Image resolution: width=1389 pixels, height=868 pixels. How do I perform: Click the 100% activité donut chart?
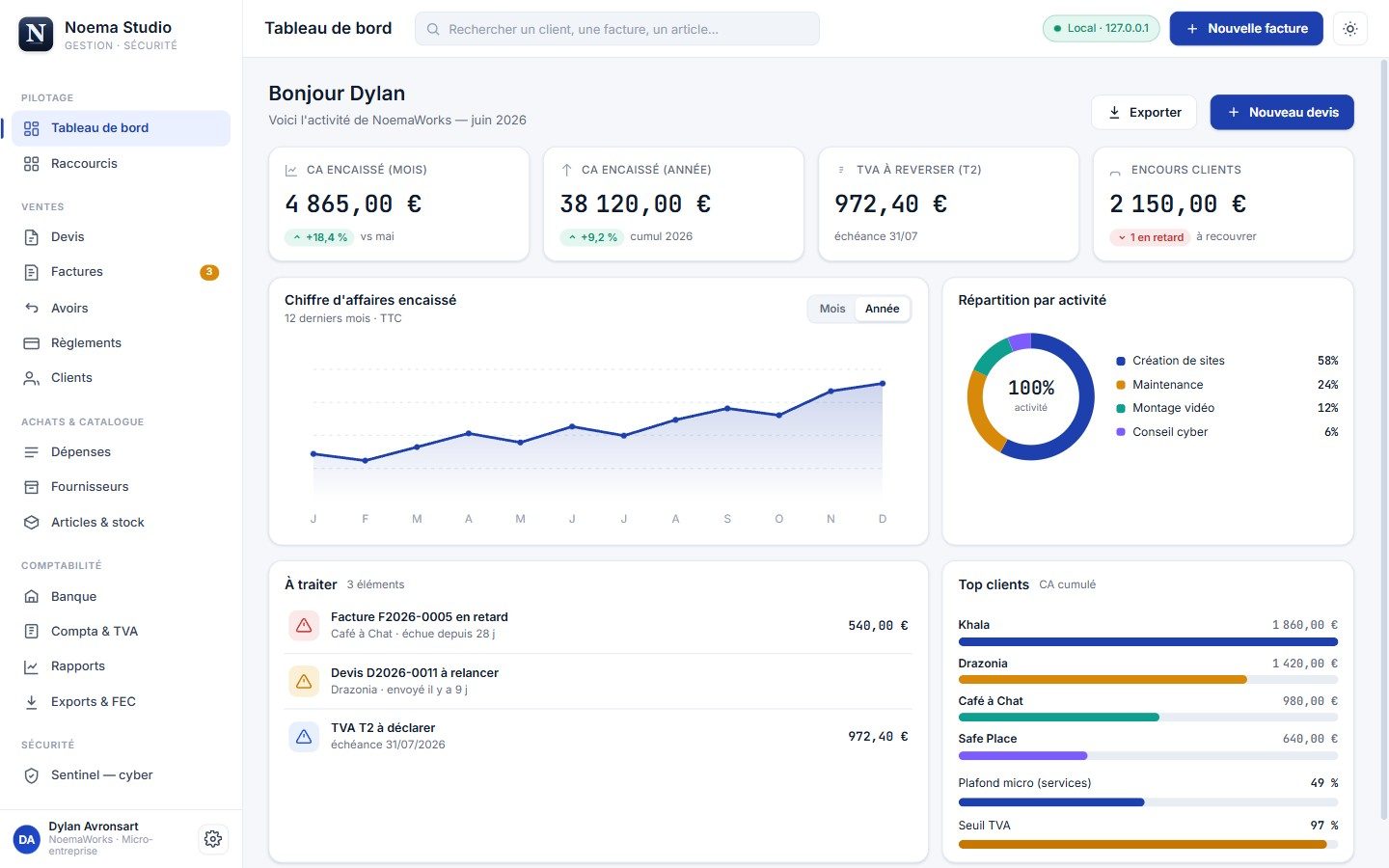(1031, 396)
